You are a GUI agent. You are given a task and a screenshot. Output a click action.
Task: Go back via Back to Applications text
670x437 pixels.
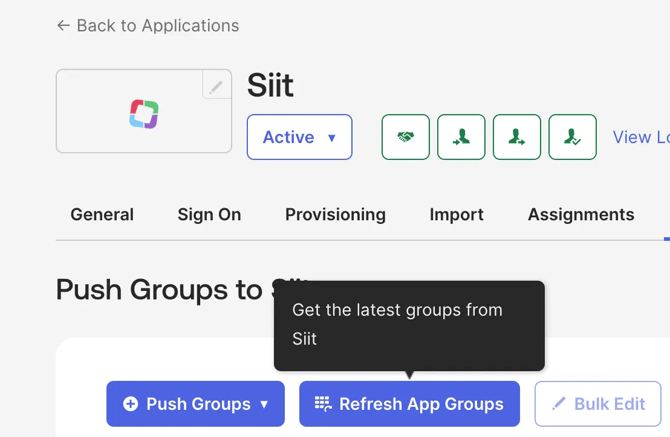[157, 26]
